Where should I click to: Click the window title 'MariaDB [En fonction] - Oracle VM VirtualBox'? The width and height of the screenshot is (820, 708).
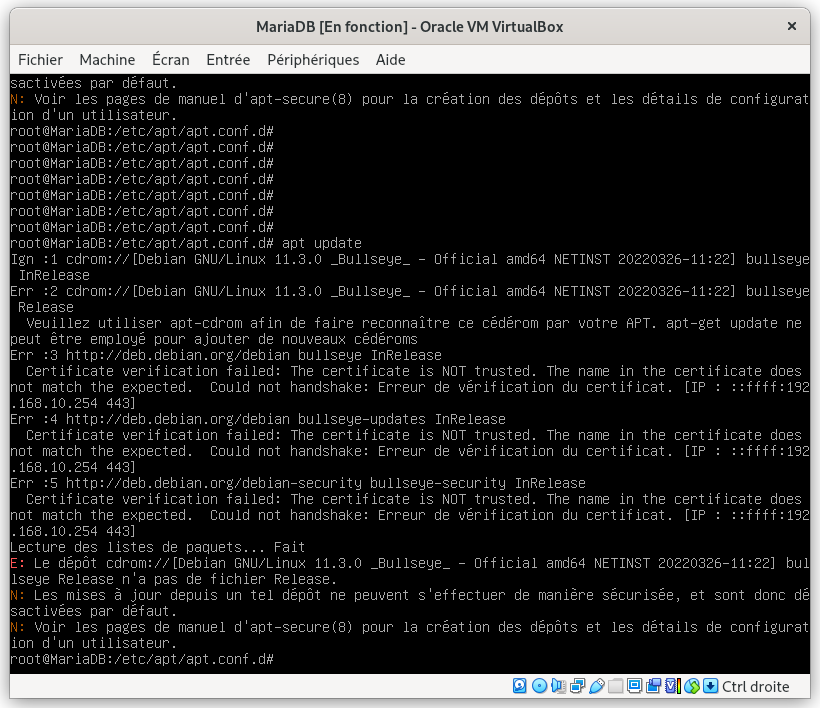click(x=409, y=27)
